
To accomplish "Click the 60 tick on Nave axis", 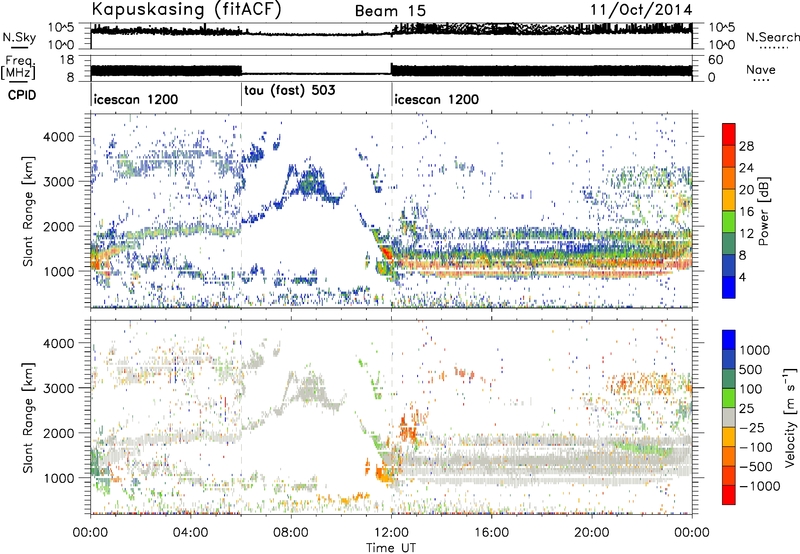I will (716, 60).
